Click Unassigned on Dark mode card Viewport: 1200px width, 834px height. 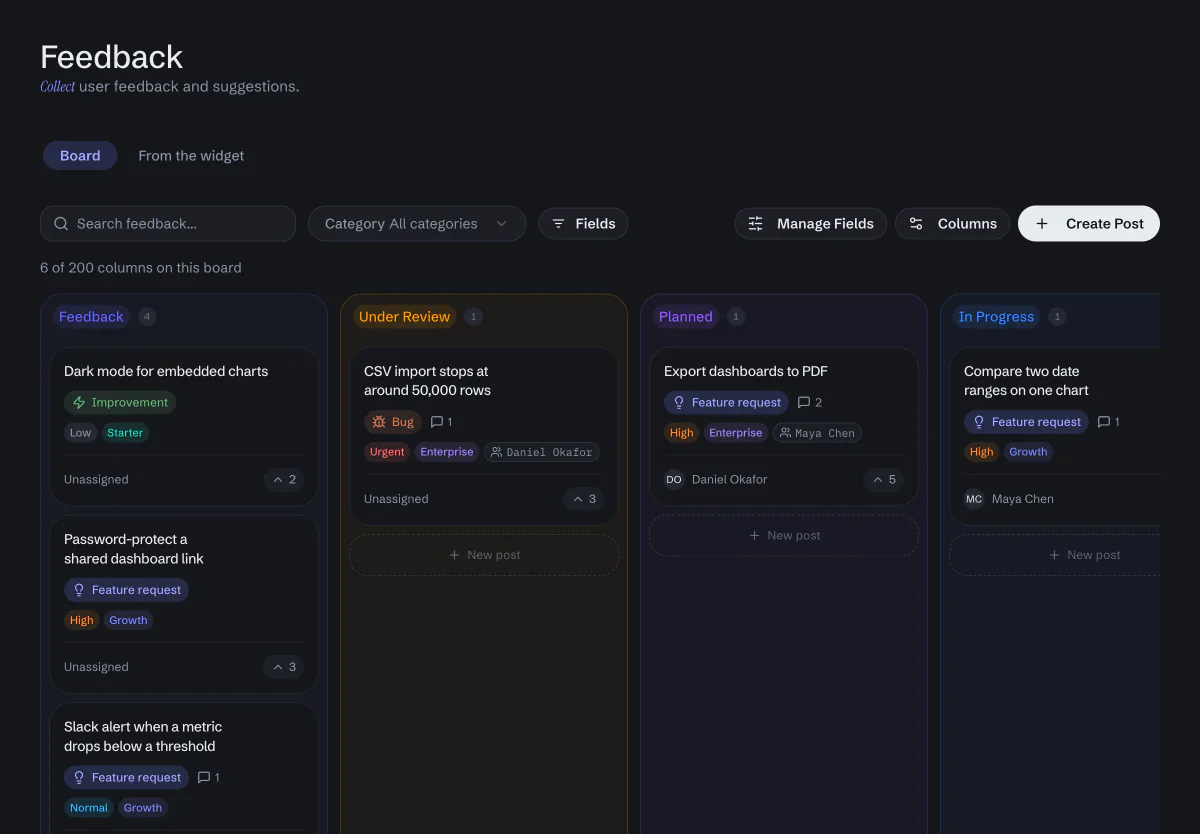96,480
